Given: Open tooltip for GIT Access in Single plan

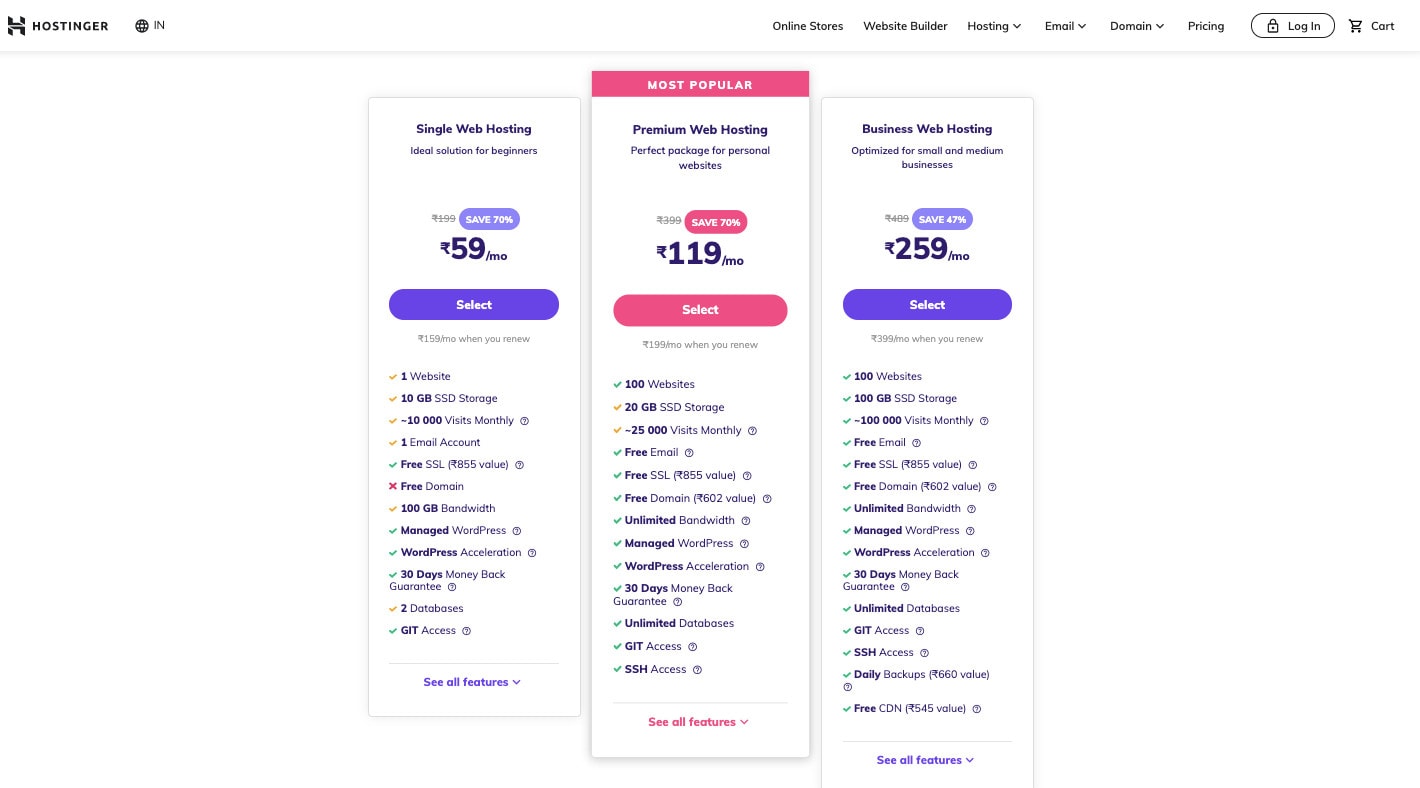Looking at the screenshot, I should [466, 631].
